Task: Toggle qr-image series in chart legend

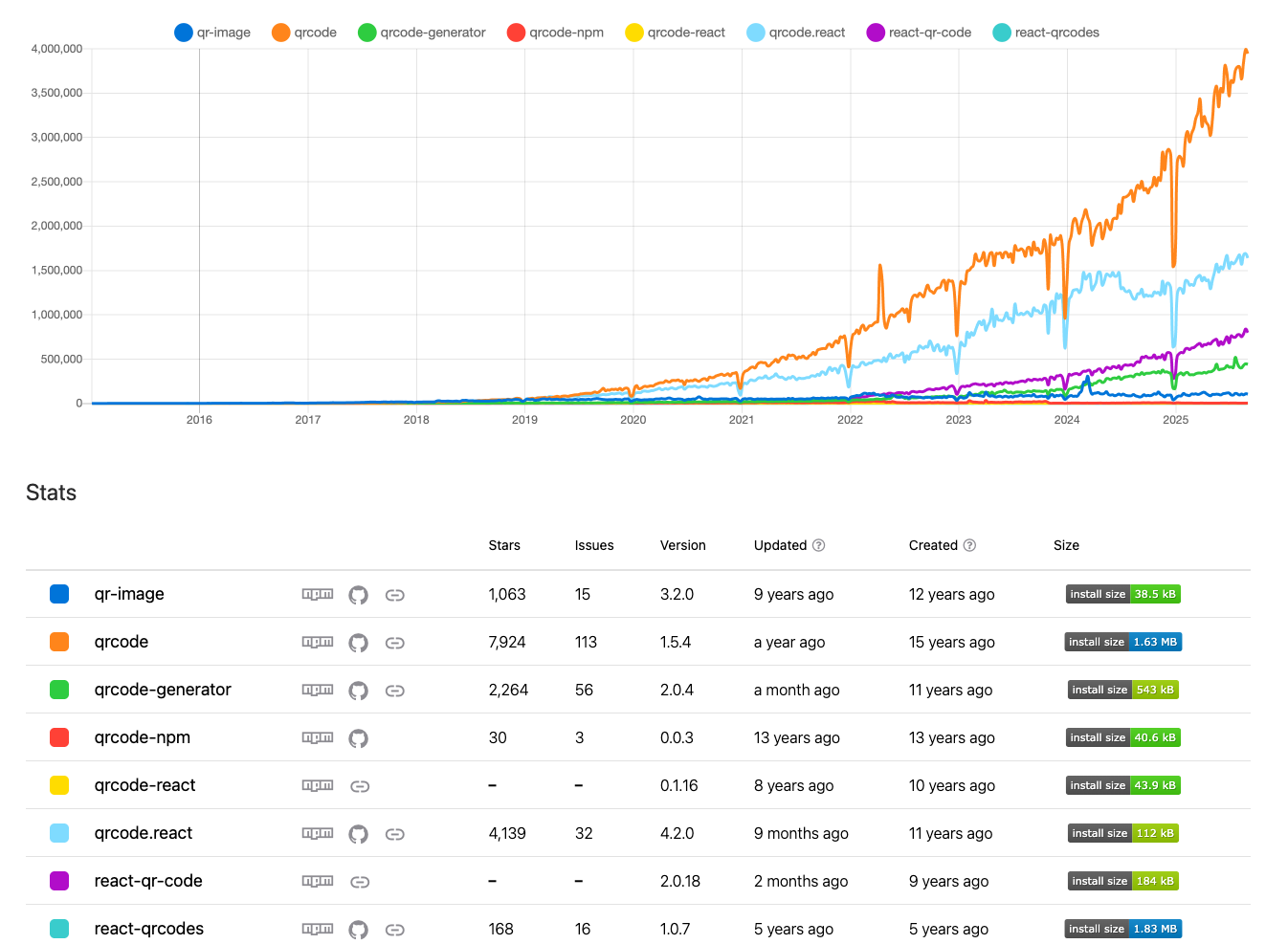Action: coord(212,33)
